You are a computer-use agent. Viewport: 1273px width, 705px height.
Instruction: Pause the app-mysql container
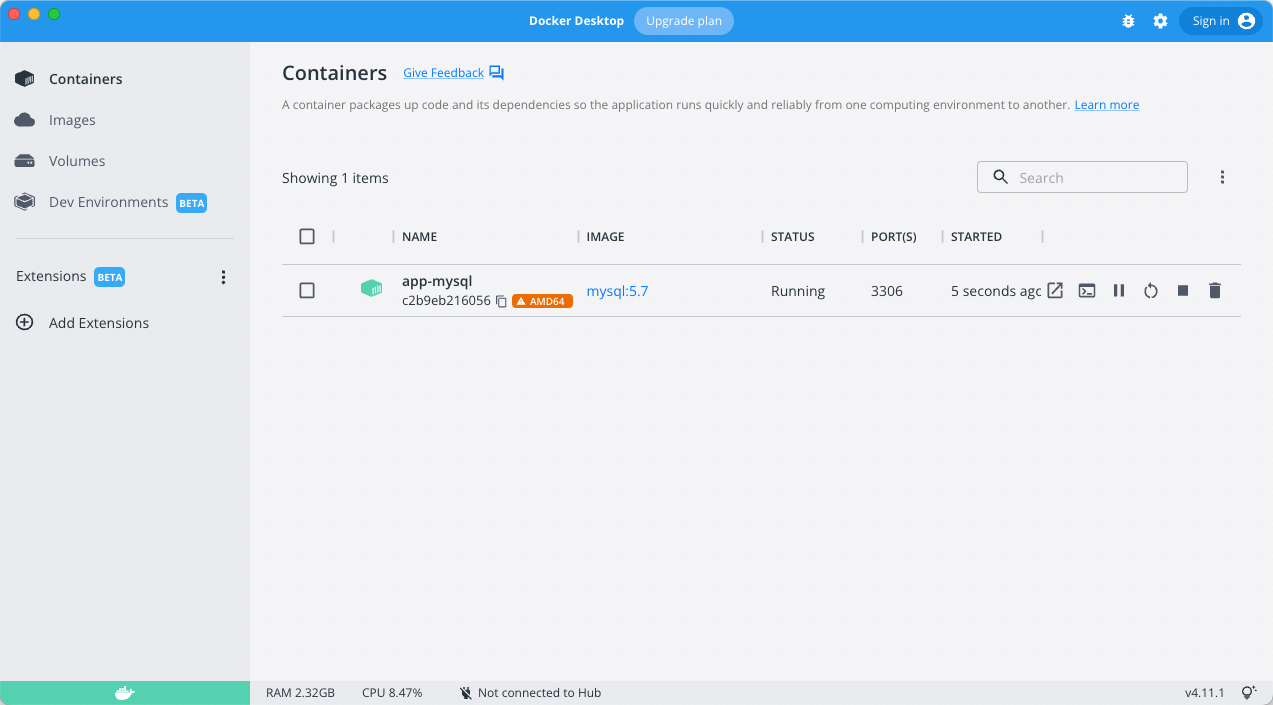(x=1119, y=290)
